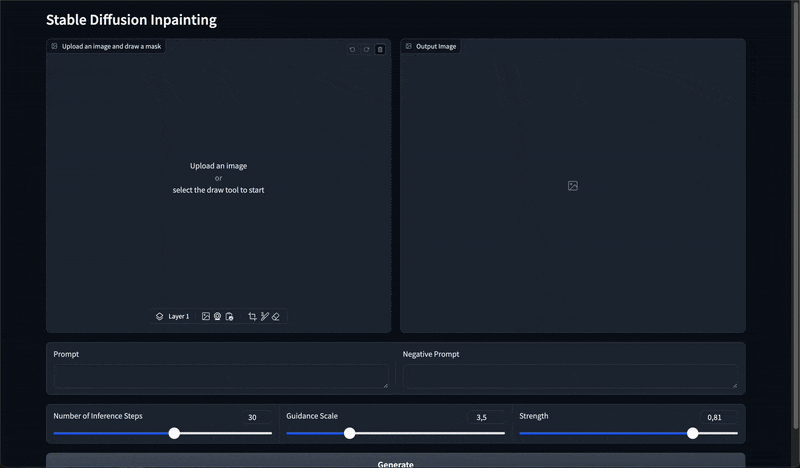Open the layers icon beside Layer 1
Image resolution: width=800 pixels, height=468 pixels.
click(x=160, y=316)
